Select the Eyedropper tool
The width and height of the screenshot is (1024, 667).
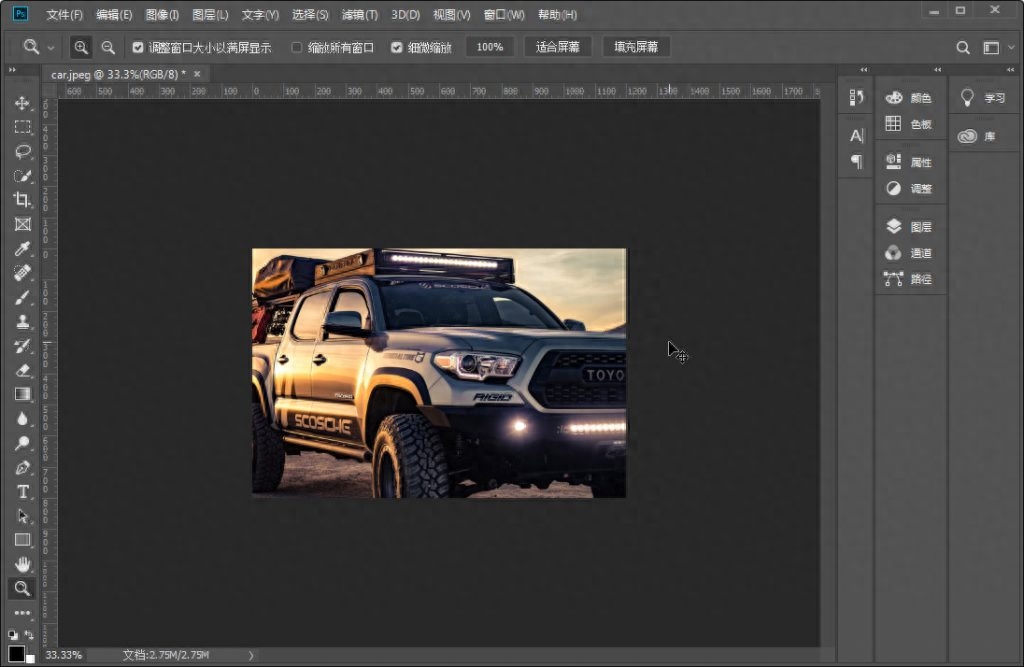(22, 248)
